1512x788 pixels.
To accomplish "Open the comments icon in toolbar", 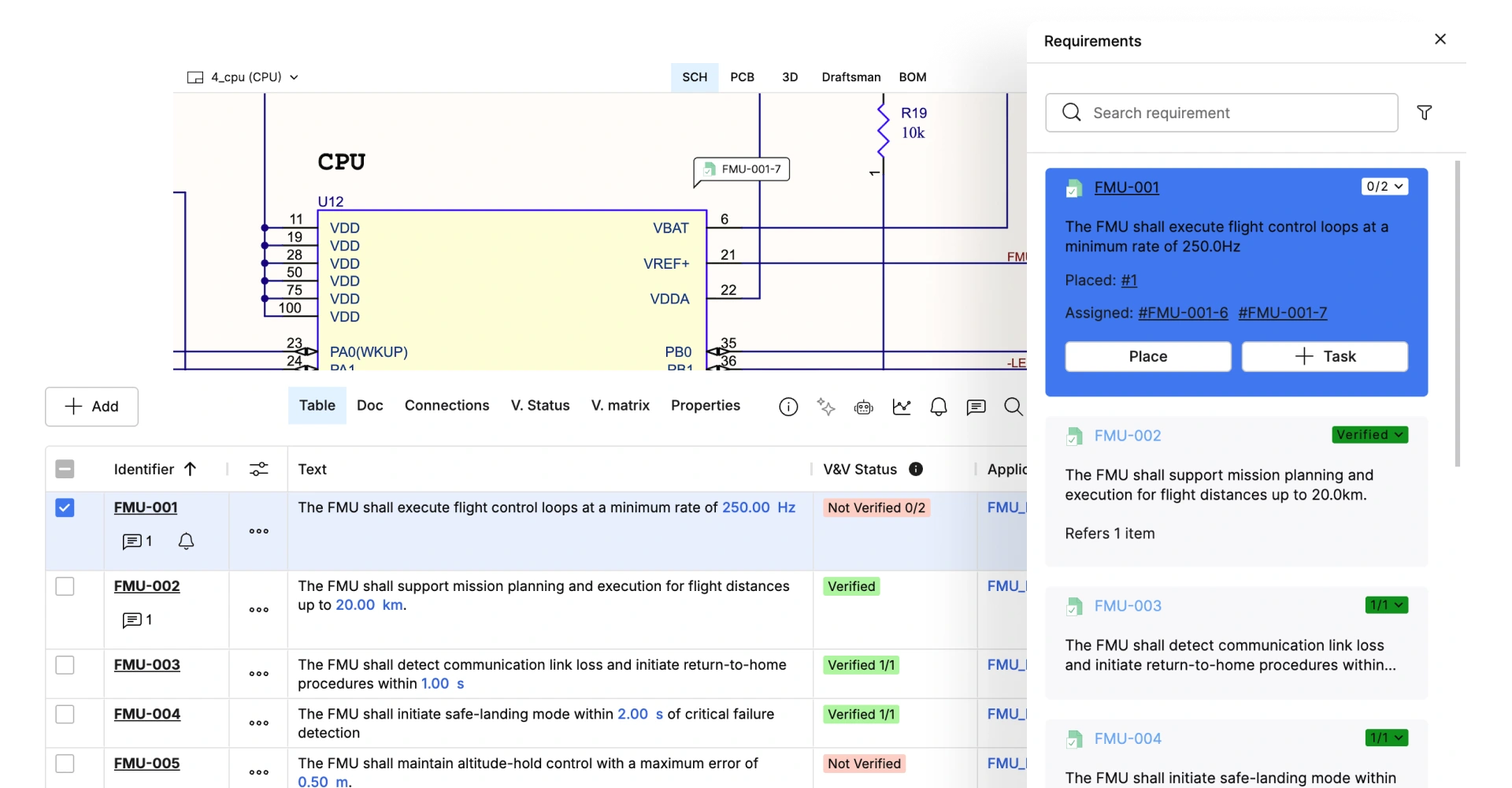I will click(x=976, y=407).
